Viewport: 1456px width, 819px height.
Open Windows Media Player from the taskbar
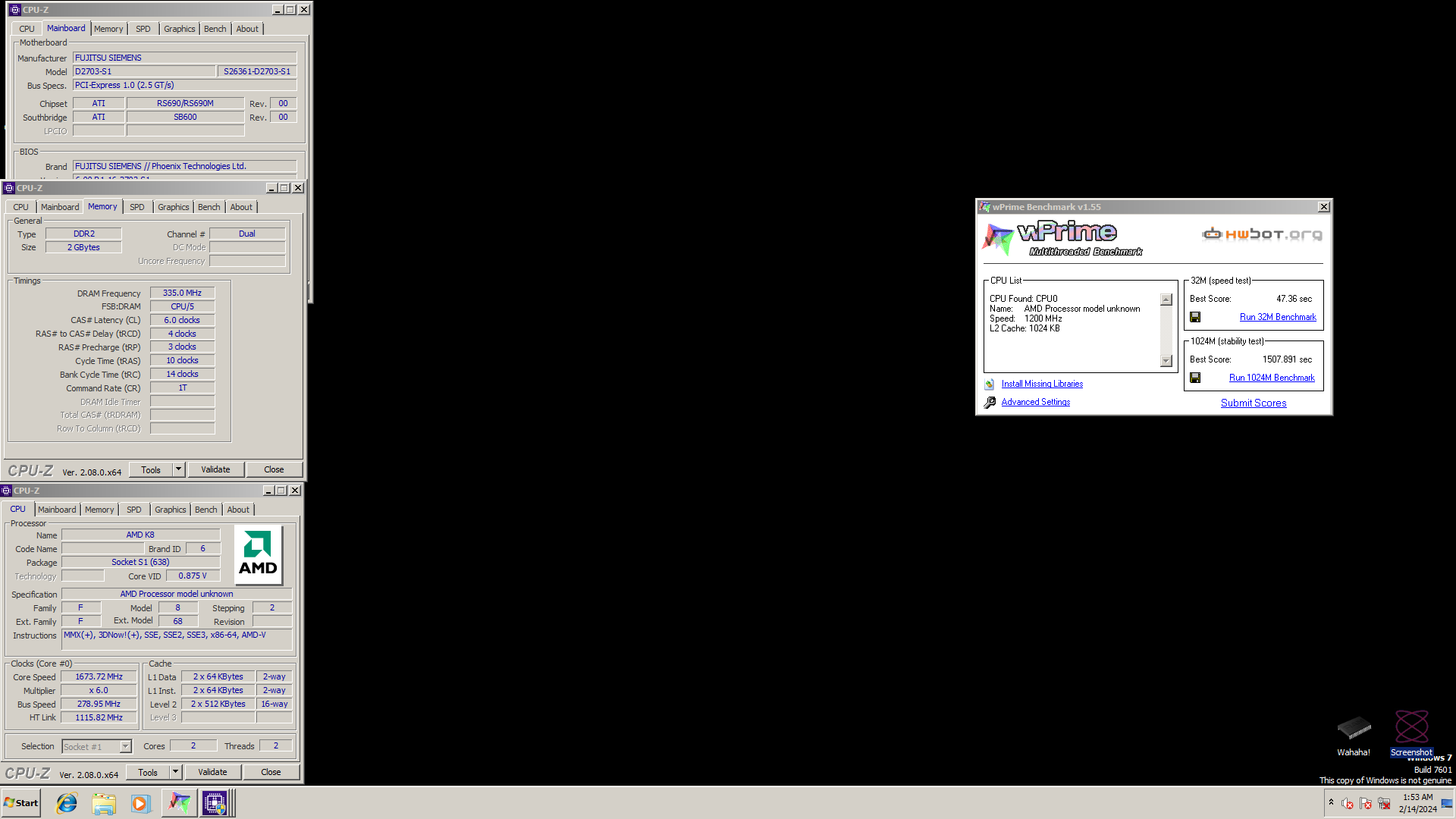click(x=140, y=803)
